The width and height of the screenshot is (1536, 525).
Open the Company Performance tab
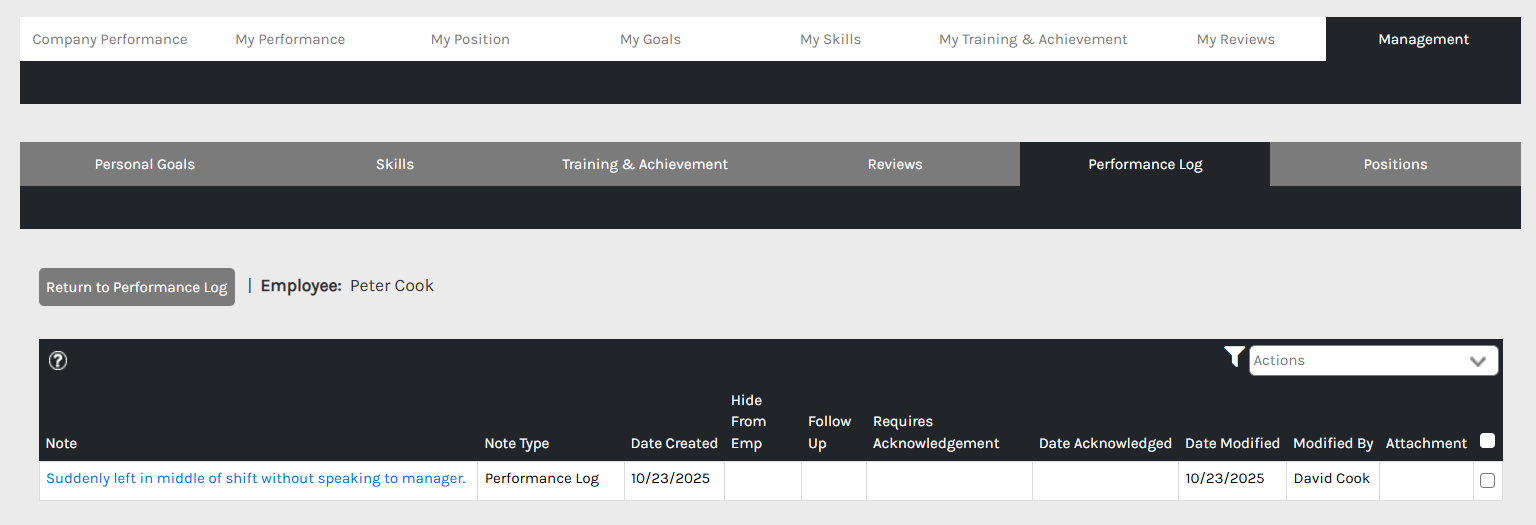point(110,39)
